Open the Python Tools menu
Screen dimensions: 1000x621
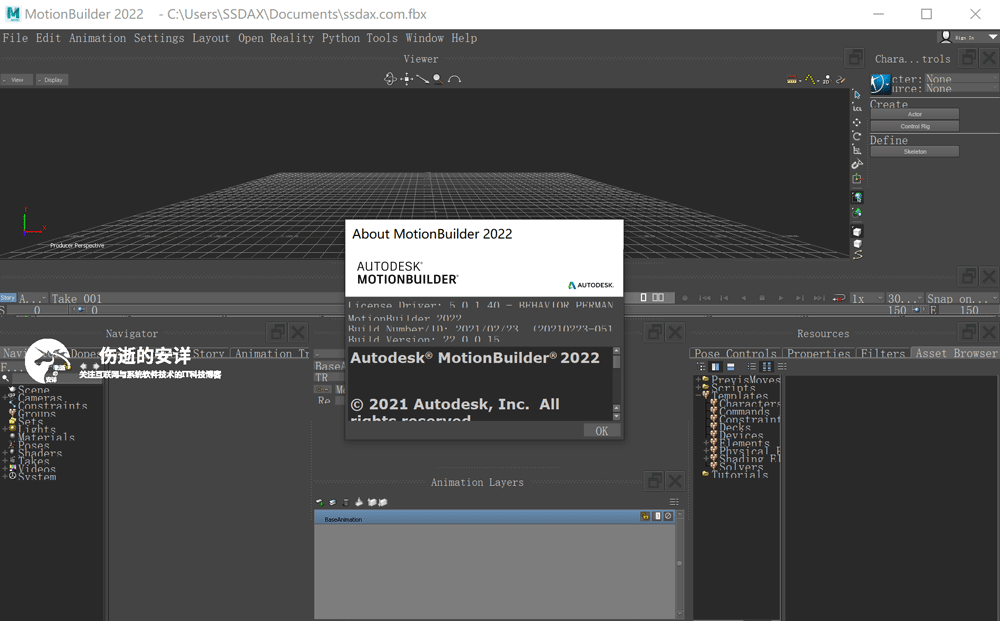pos(360,38)
